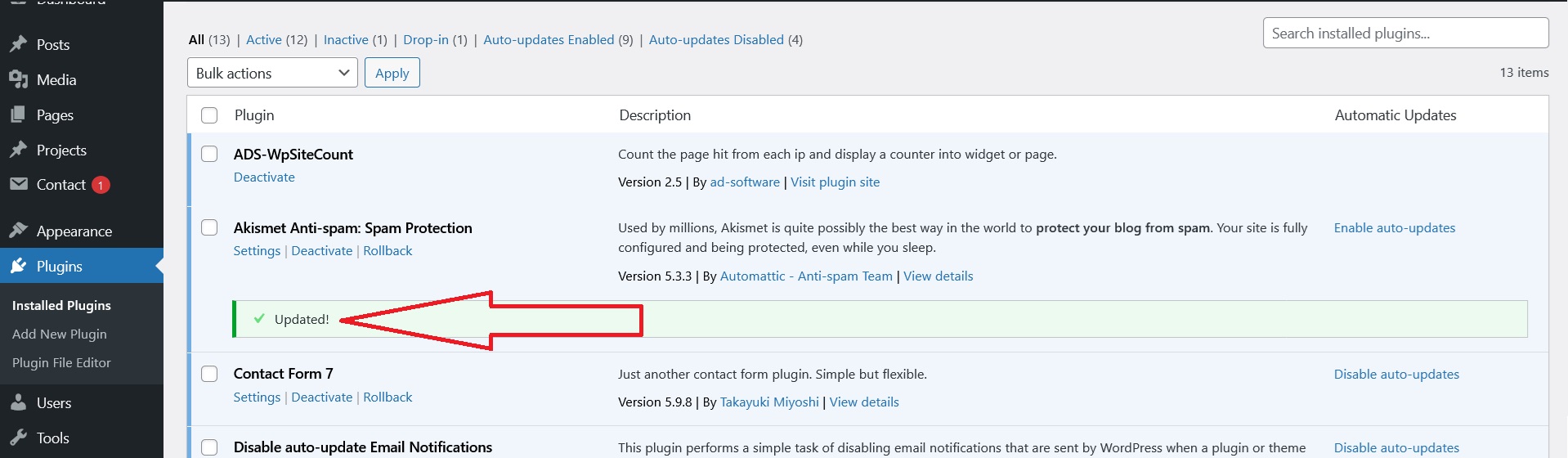Screen dimensions: 1568x458
Task: Filter by Drop-in plugins
Action: click(x=426, y=39)
